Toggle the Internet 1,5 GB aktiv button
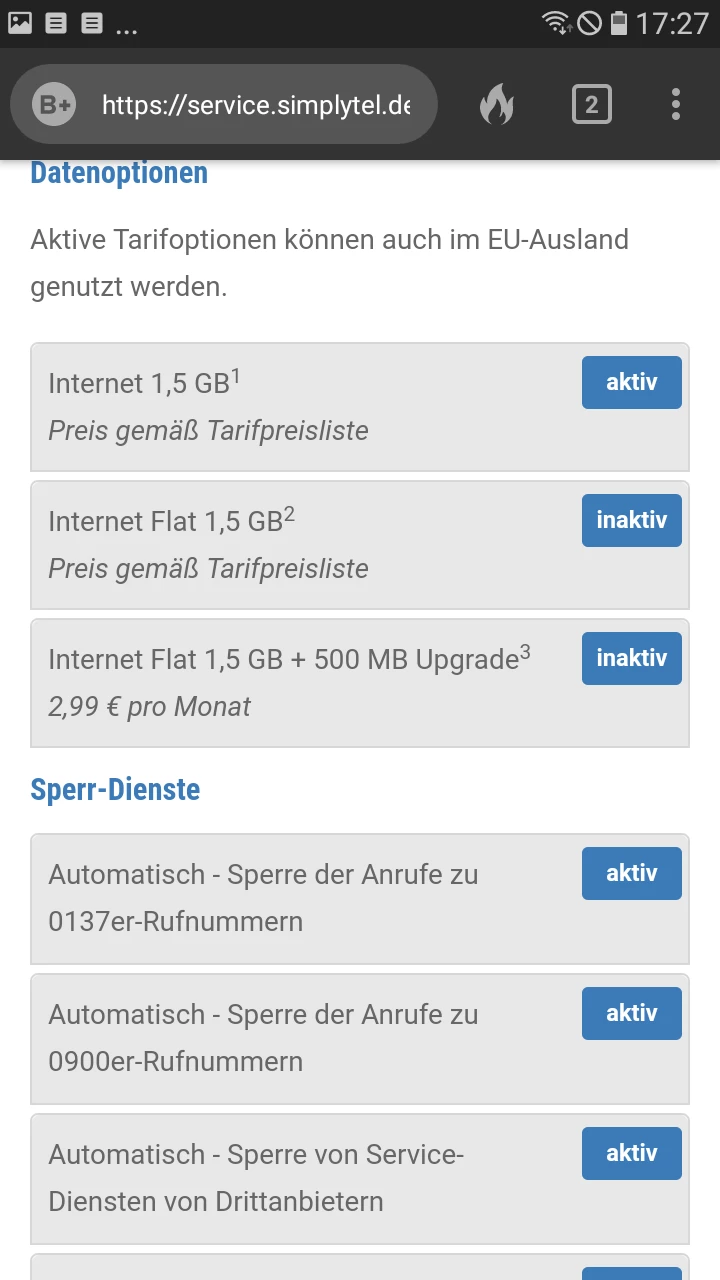Viewport: 720px width, 1280px height. tap(631, 382)
